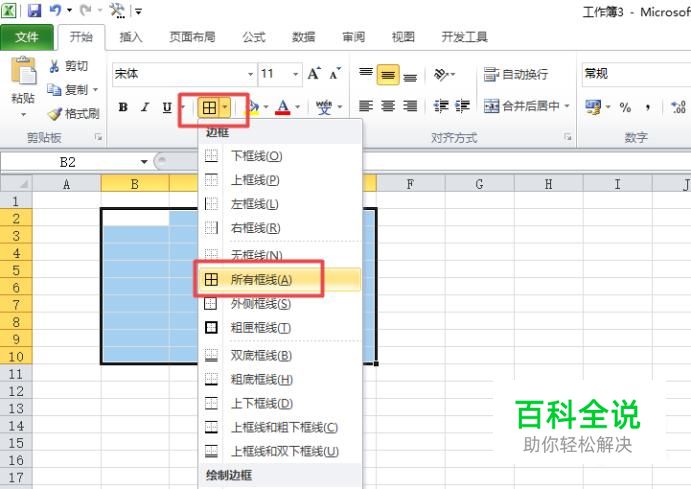Image resolution: width=691 pixels, height=489 pixels.
Task: Toggle center text alignment
Action: click(x=388, y=106)
